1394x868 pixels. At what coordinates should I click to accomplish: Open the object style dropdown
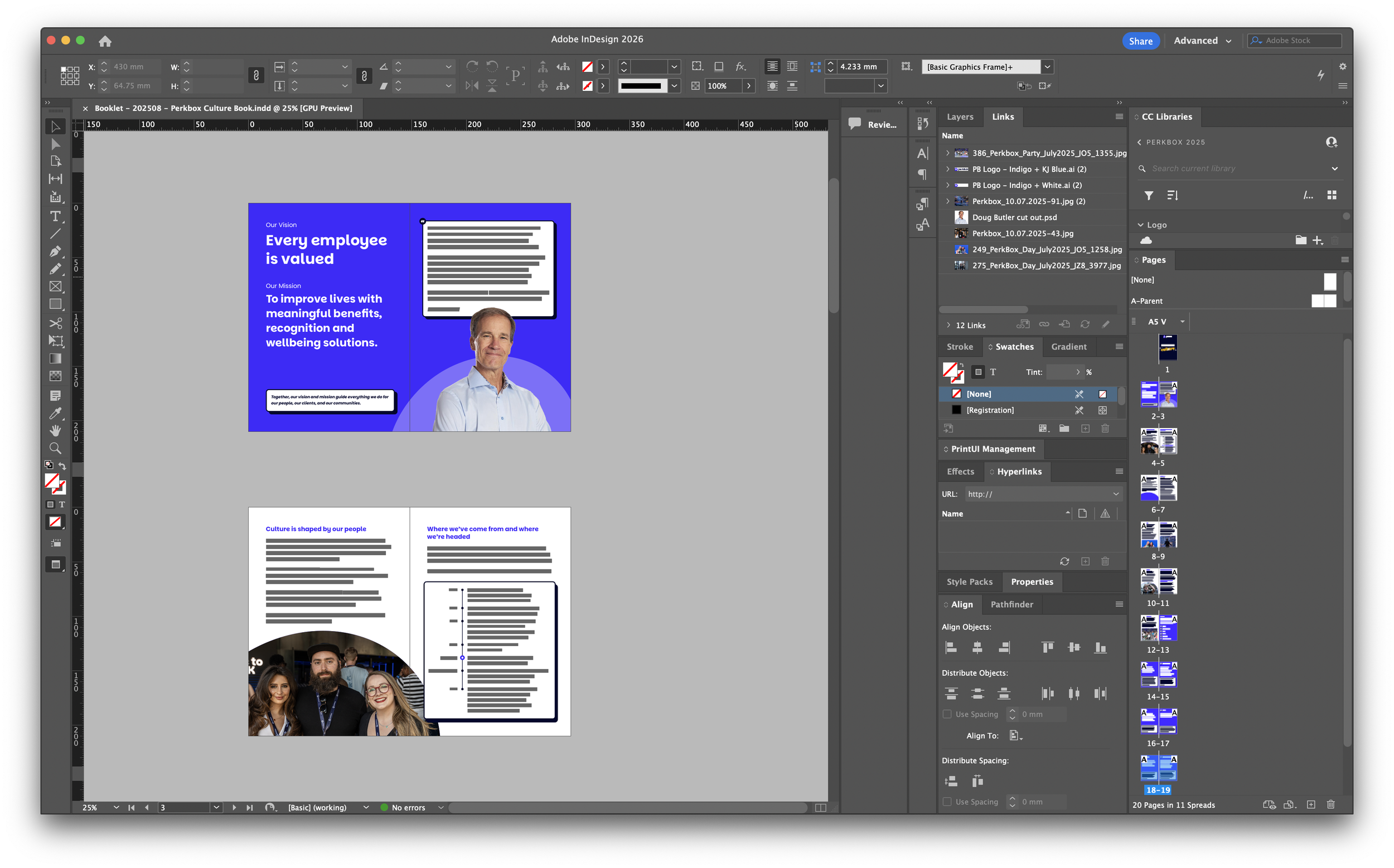[x=1047, y=67]
